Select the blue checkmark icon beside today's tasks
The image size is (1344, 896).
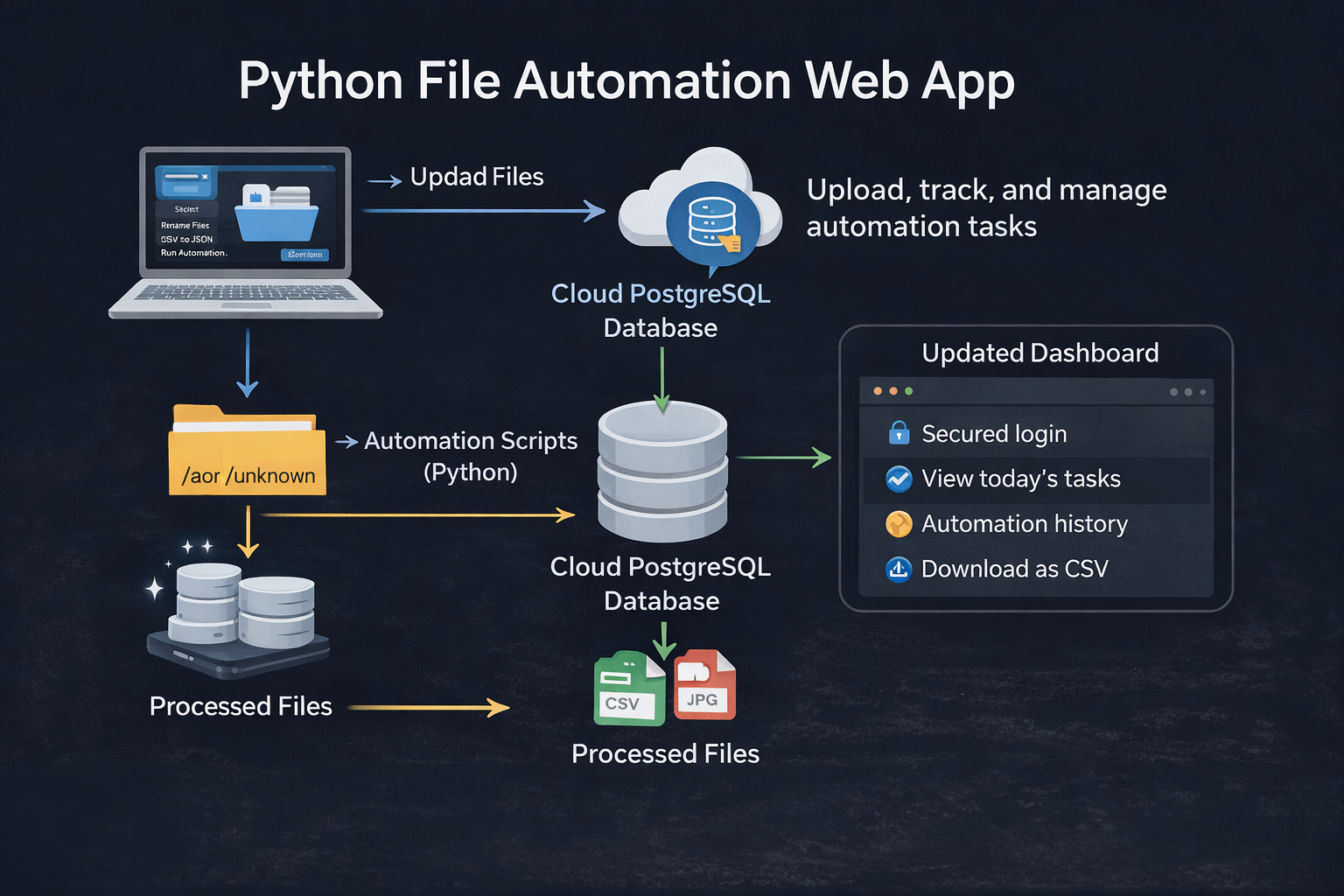898,479
